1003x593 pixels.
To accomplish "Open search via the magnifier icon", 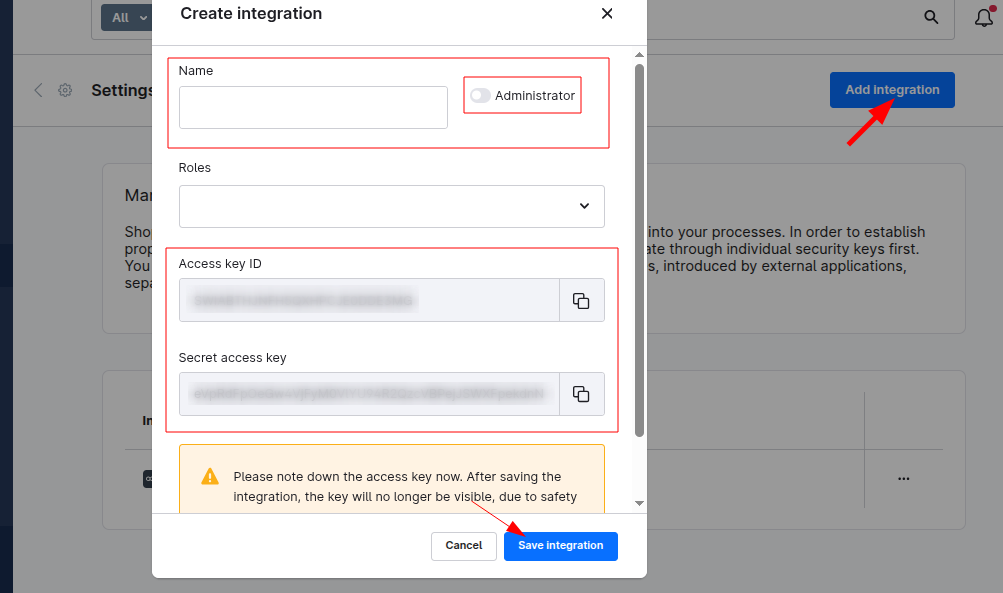I will tap(930, 17).
